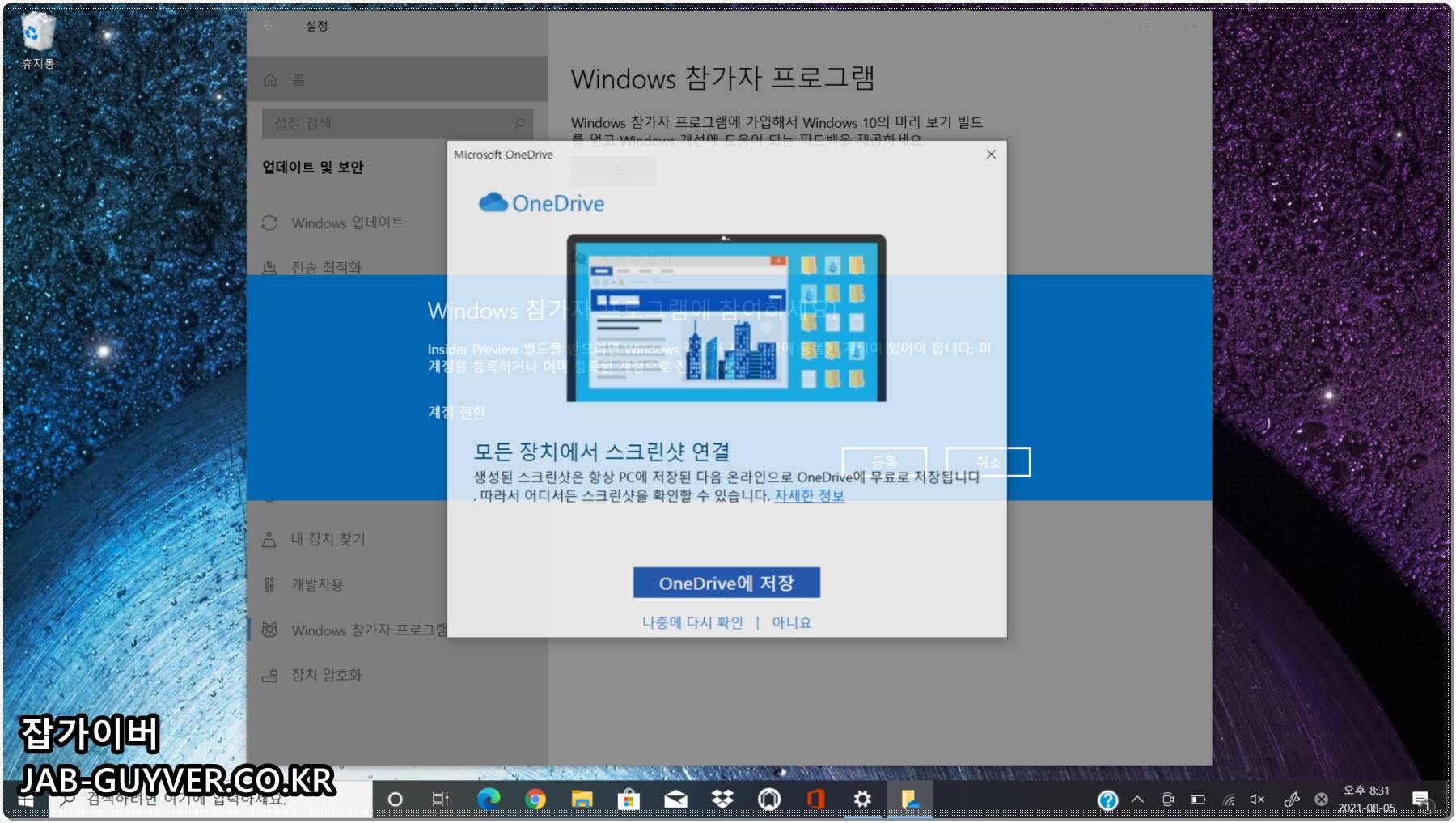Expand hidden tray icons chevron

(1137, 800)
